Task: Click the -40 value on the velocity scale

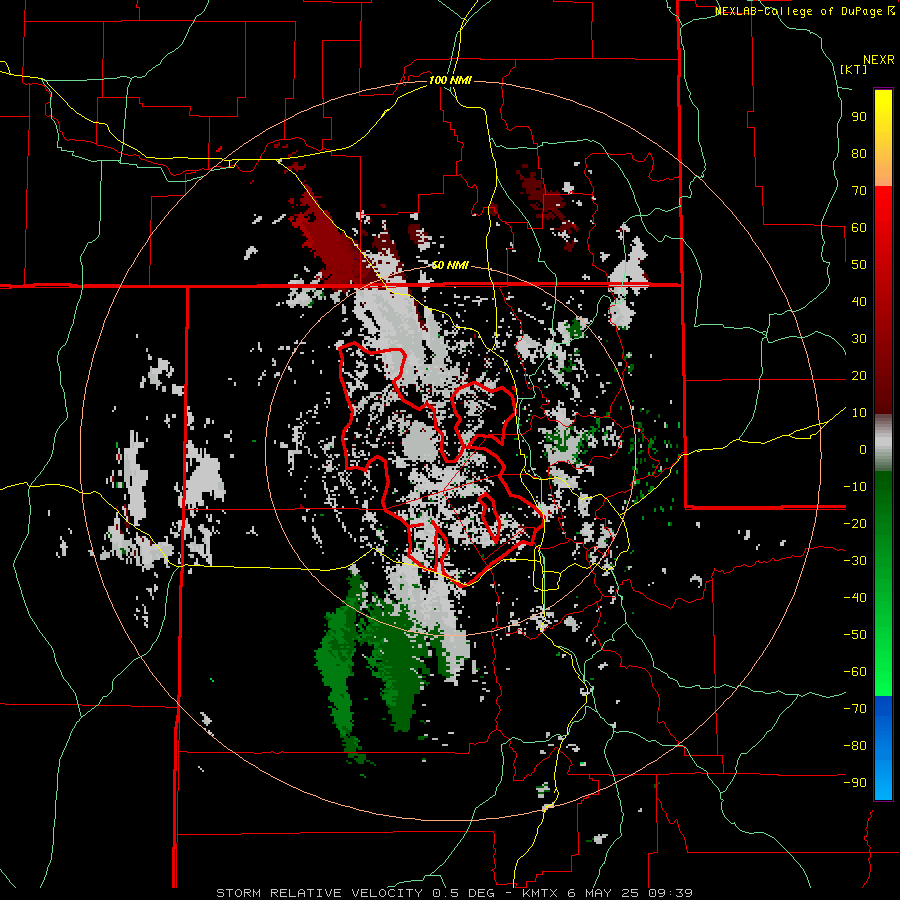Action: click(x=855, y=598)
